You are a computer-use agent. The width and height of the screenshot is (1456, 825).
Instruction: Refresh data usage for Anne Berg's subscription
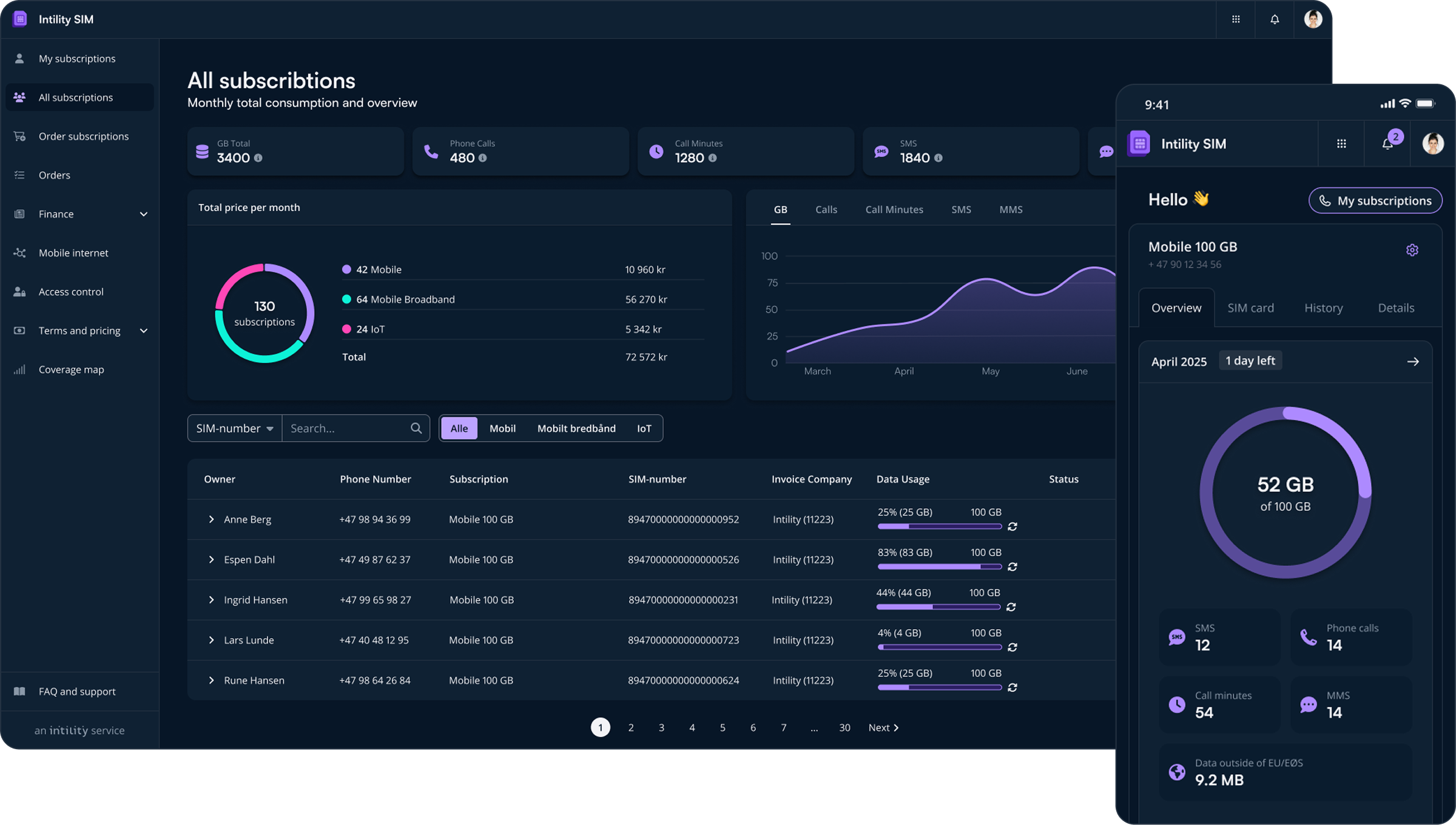[x=1012, y=527]
